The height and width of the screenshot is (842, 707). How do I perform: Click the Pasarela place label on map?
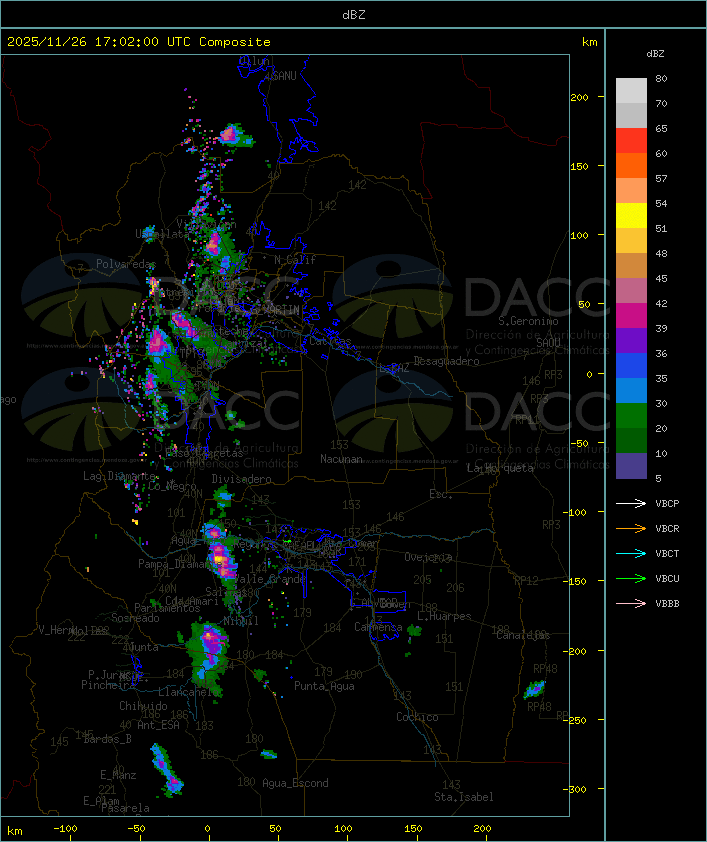[125, 808]
